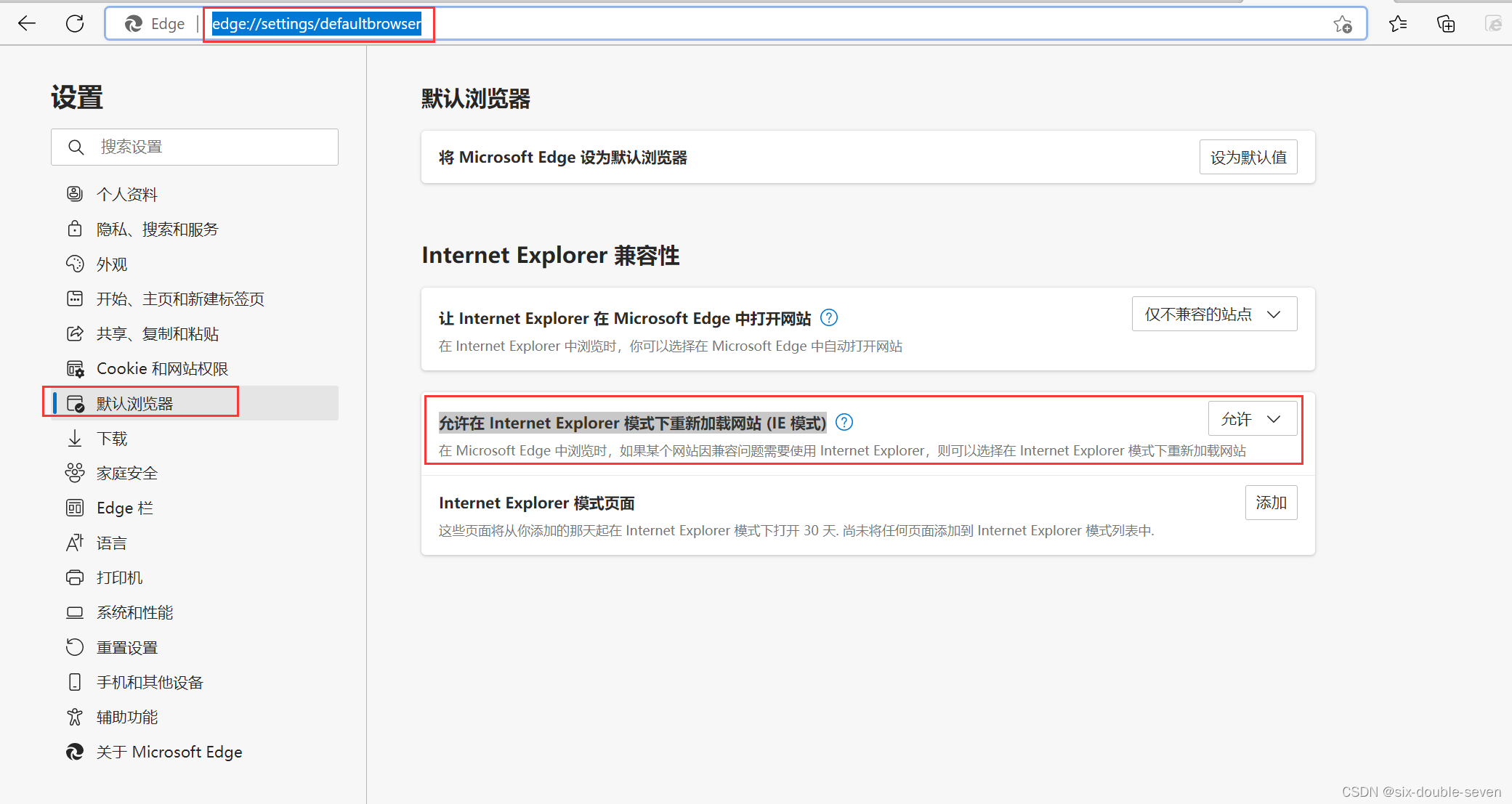Open the 允许 dropdown for IE mode
Screen dimensions: 1512x804
coord(1253,418)
